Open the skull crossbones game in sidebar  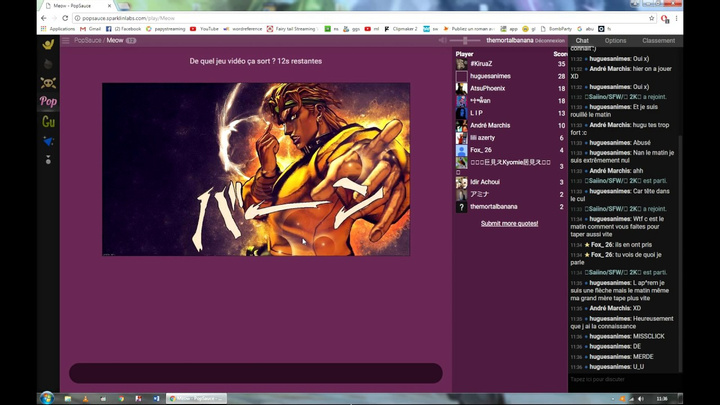pos(48,83)
